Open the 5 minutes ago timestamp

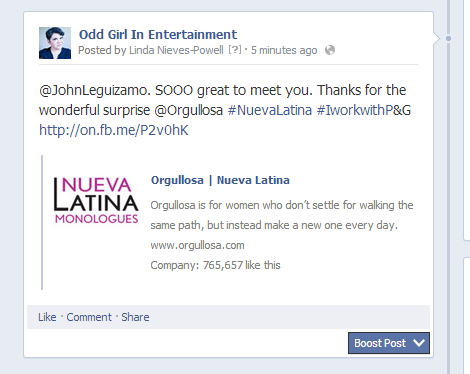tap(284, 50)
